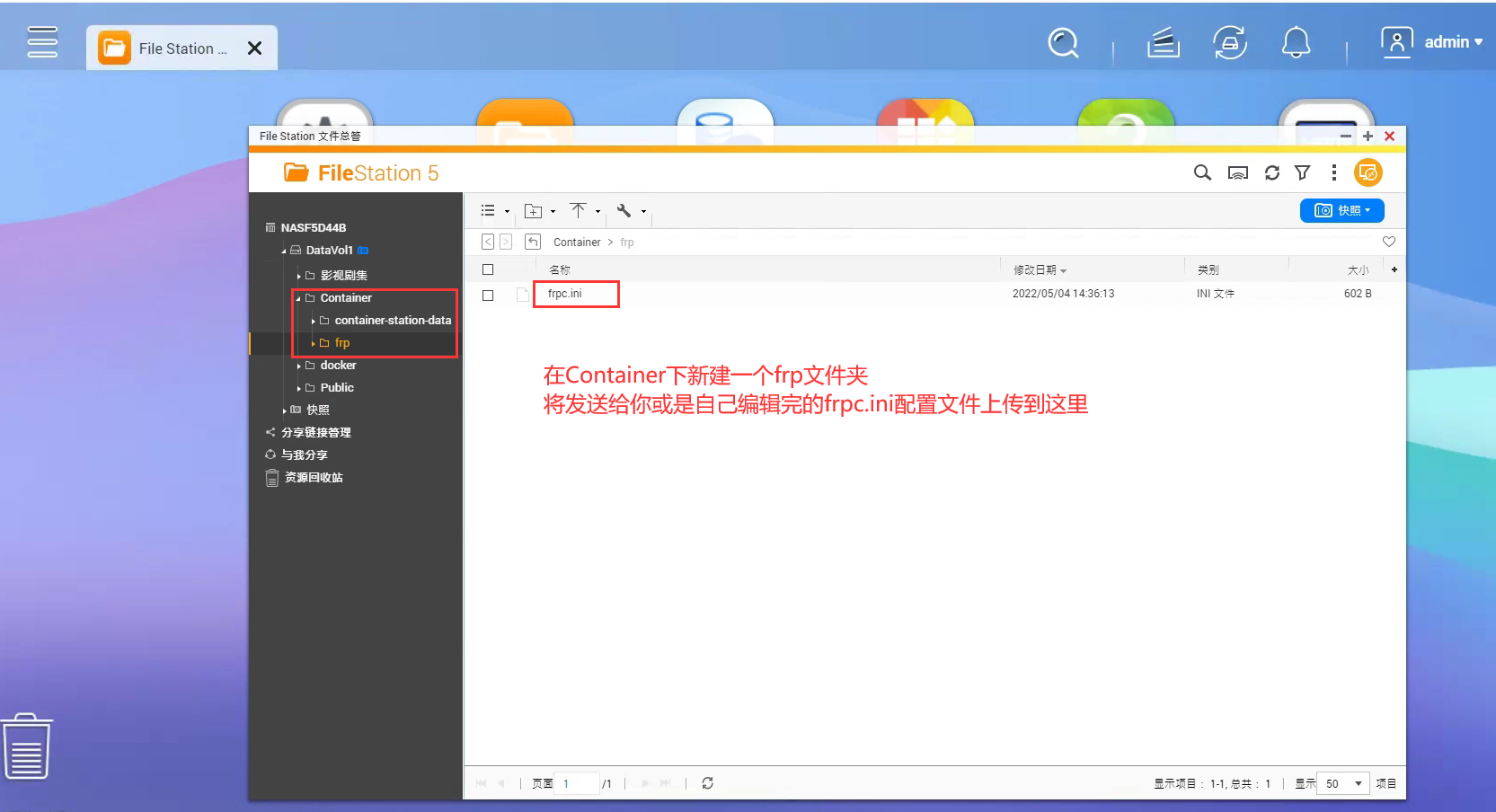Open the QTS main menu hamburger icon

click(x=42, y=42)
